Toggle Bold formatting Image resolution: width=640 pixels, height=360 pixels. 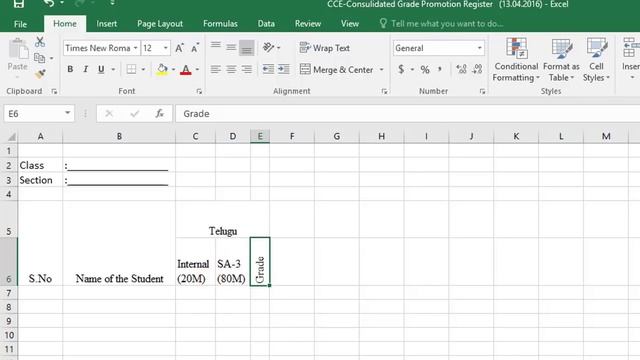[x=70, y=69]
